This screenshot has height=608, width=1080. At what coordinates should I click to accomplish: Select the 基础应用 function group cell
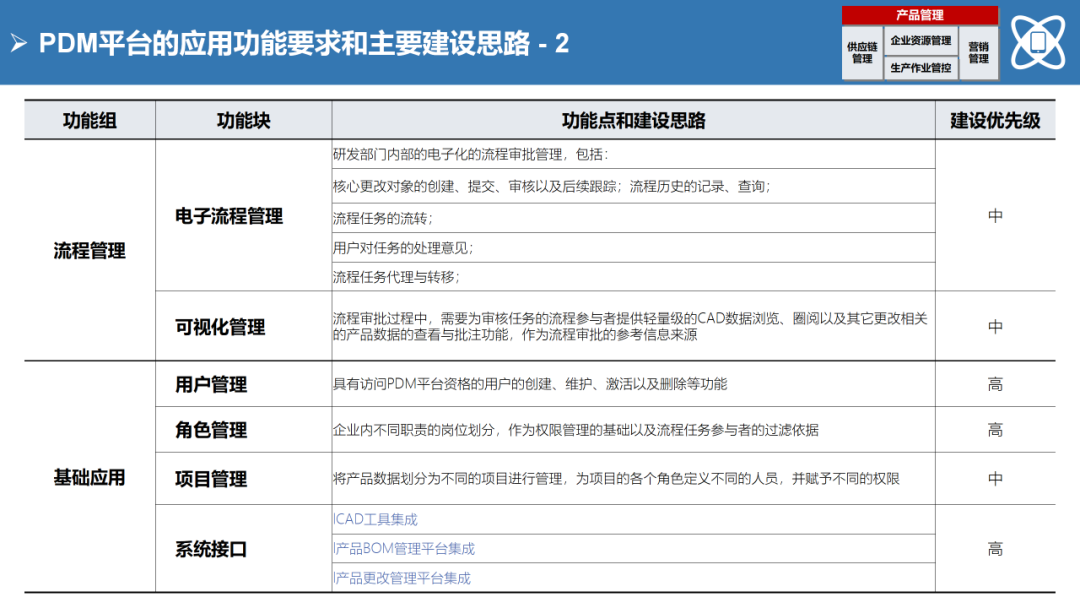coord(90,477)
